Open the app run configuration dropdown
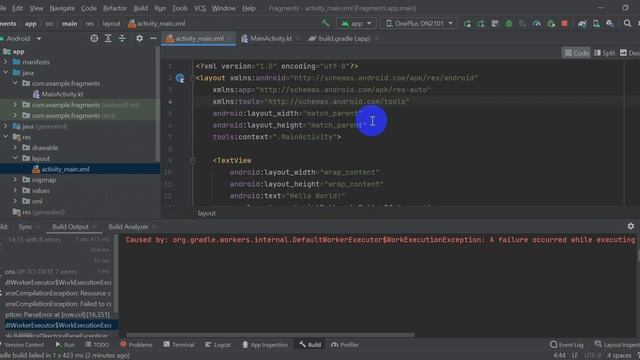The width and height of the screenshot is (640, 360). tap(356, 24)
